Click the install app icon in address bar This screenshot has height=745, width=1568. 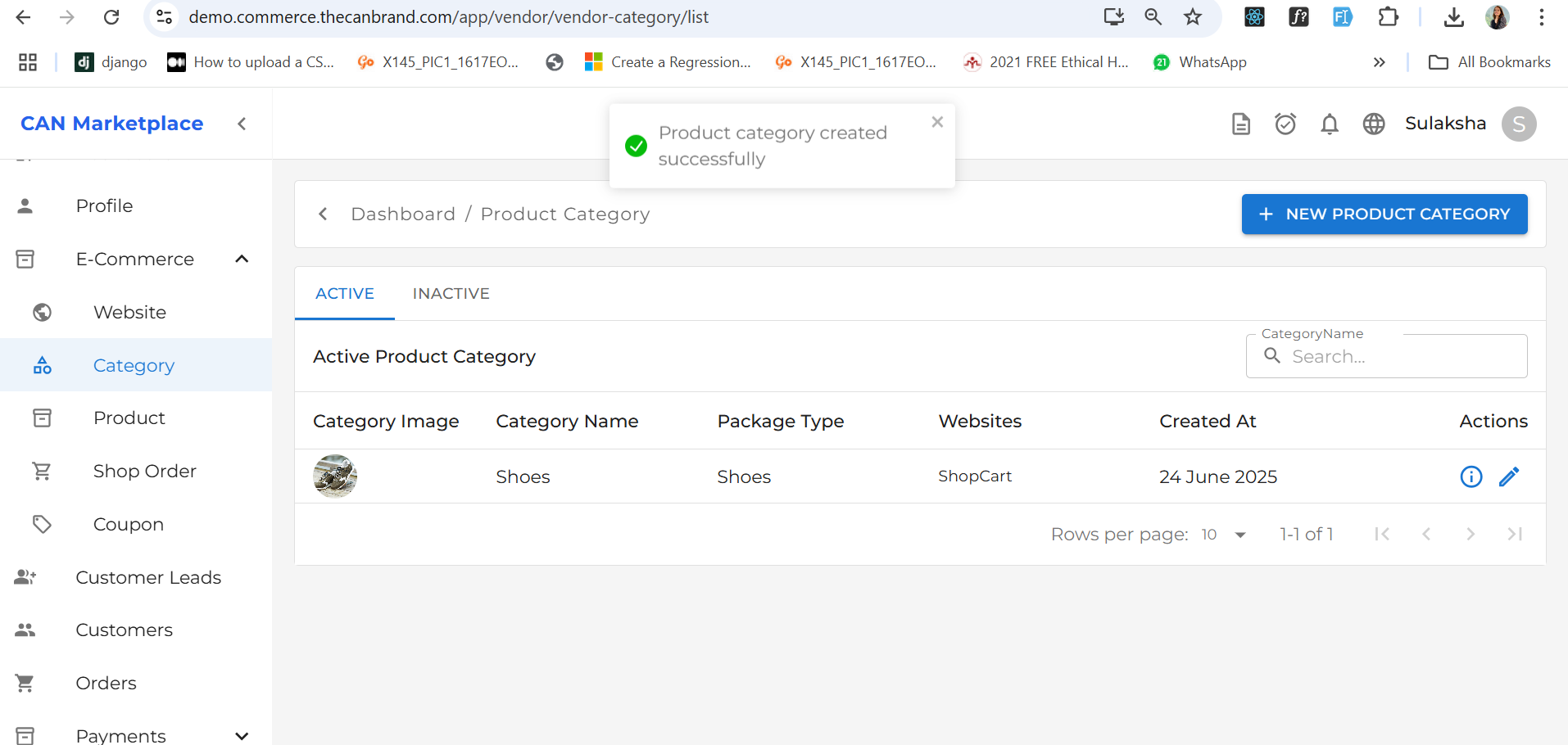(1113, 17)
